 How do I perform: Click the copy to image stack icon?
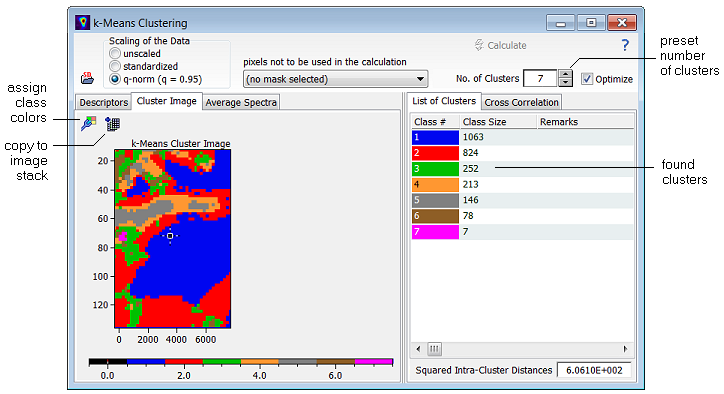tap(112, 124)
